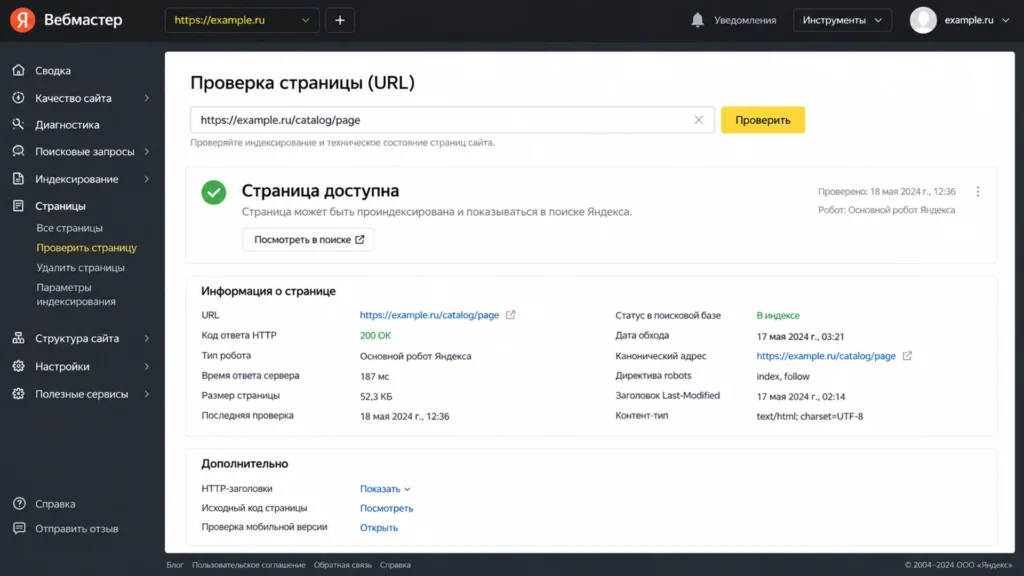The width and height of the screenshot is (1024, 576).
Task: Click the Индексирование document icon
Action: point(18,178)
